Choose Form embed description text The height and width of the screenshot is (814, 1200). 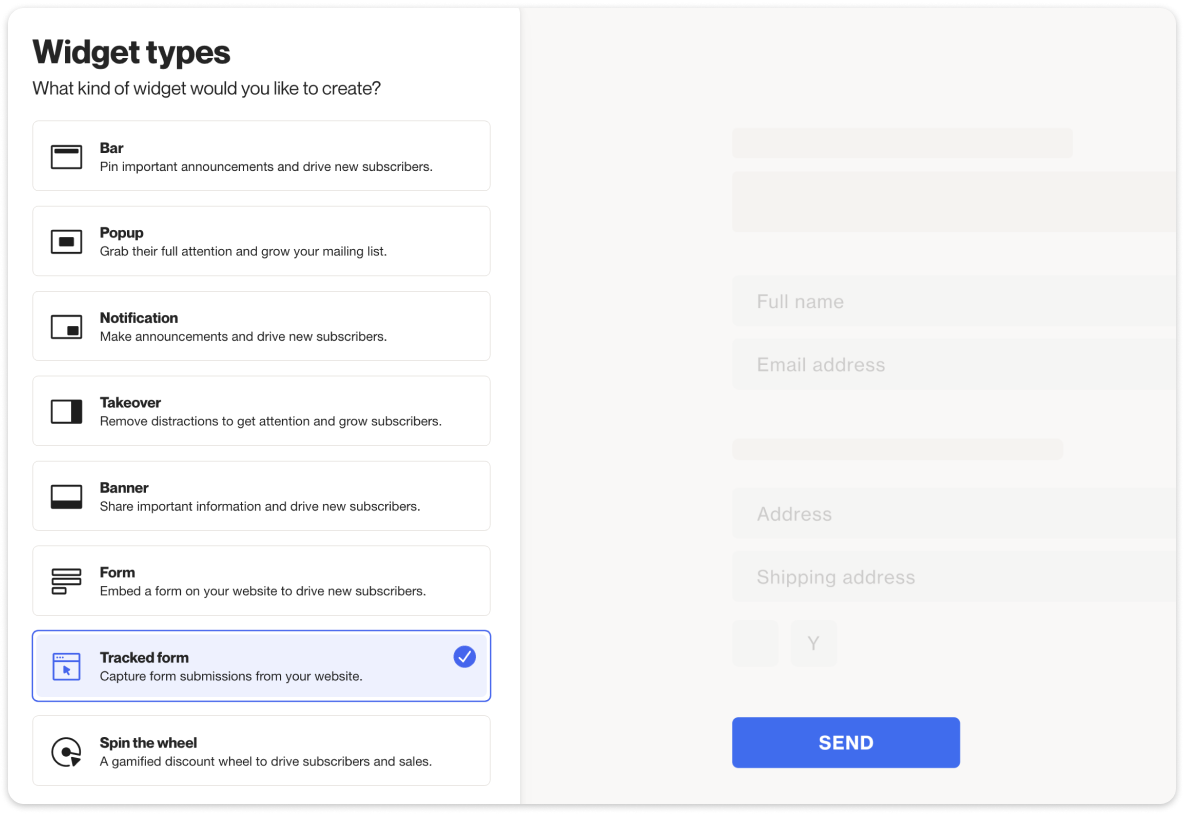click(262, 592)
